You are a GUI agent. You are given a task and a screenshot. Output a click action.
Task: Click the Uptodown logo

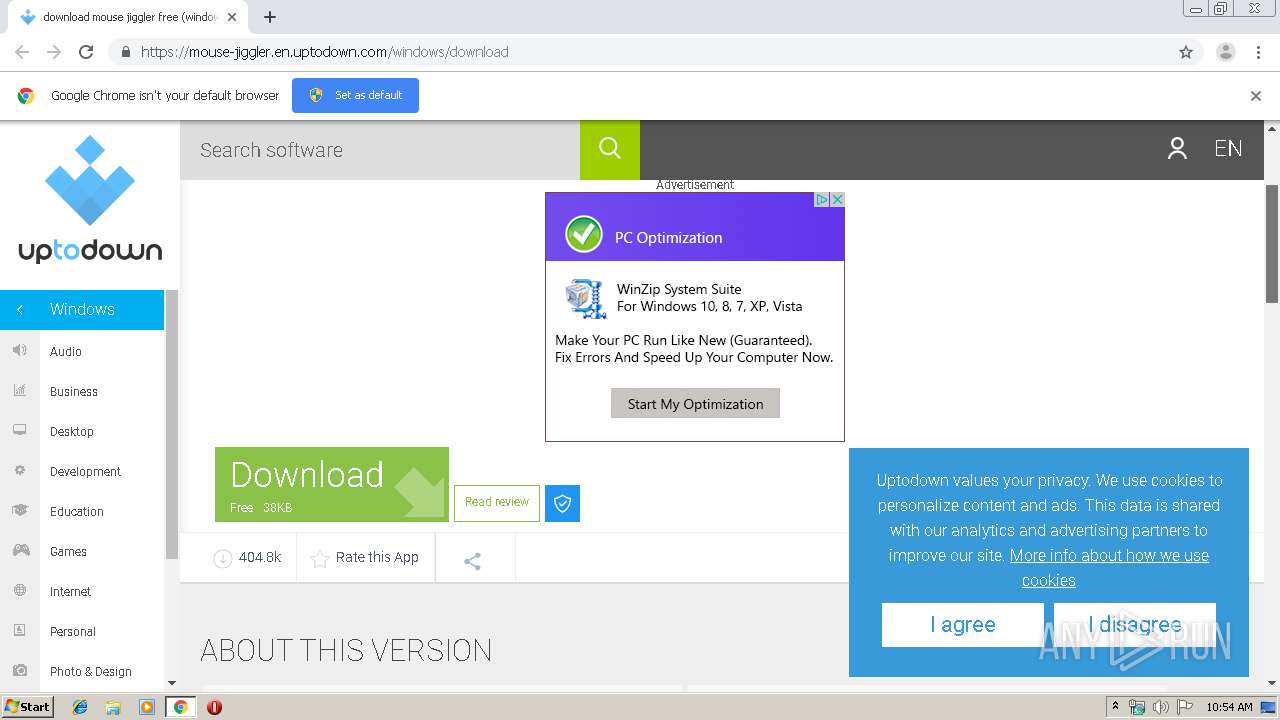90,200
